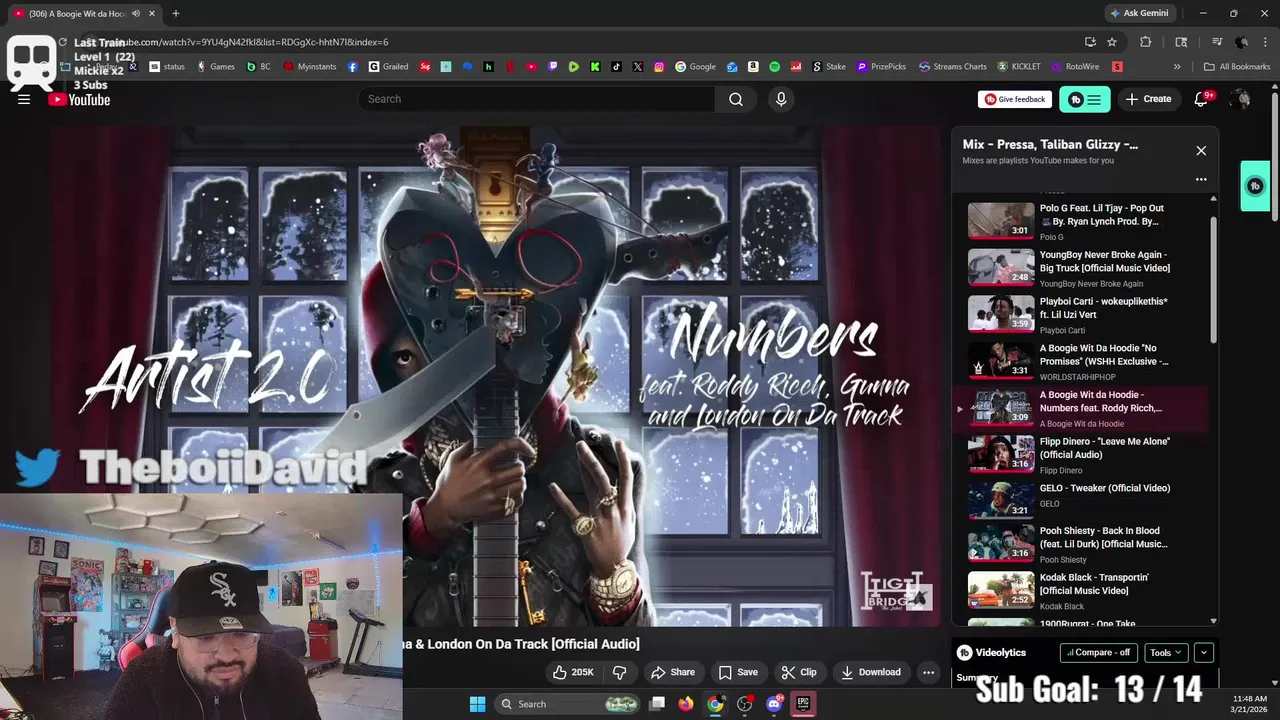The image size is (1280, 720).
Task: Go to the YouTube home logo
Action: coord(79,99)
